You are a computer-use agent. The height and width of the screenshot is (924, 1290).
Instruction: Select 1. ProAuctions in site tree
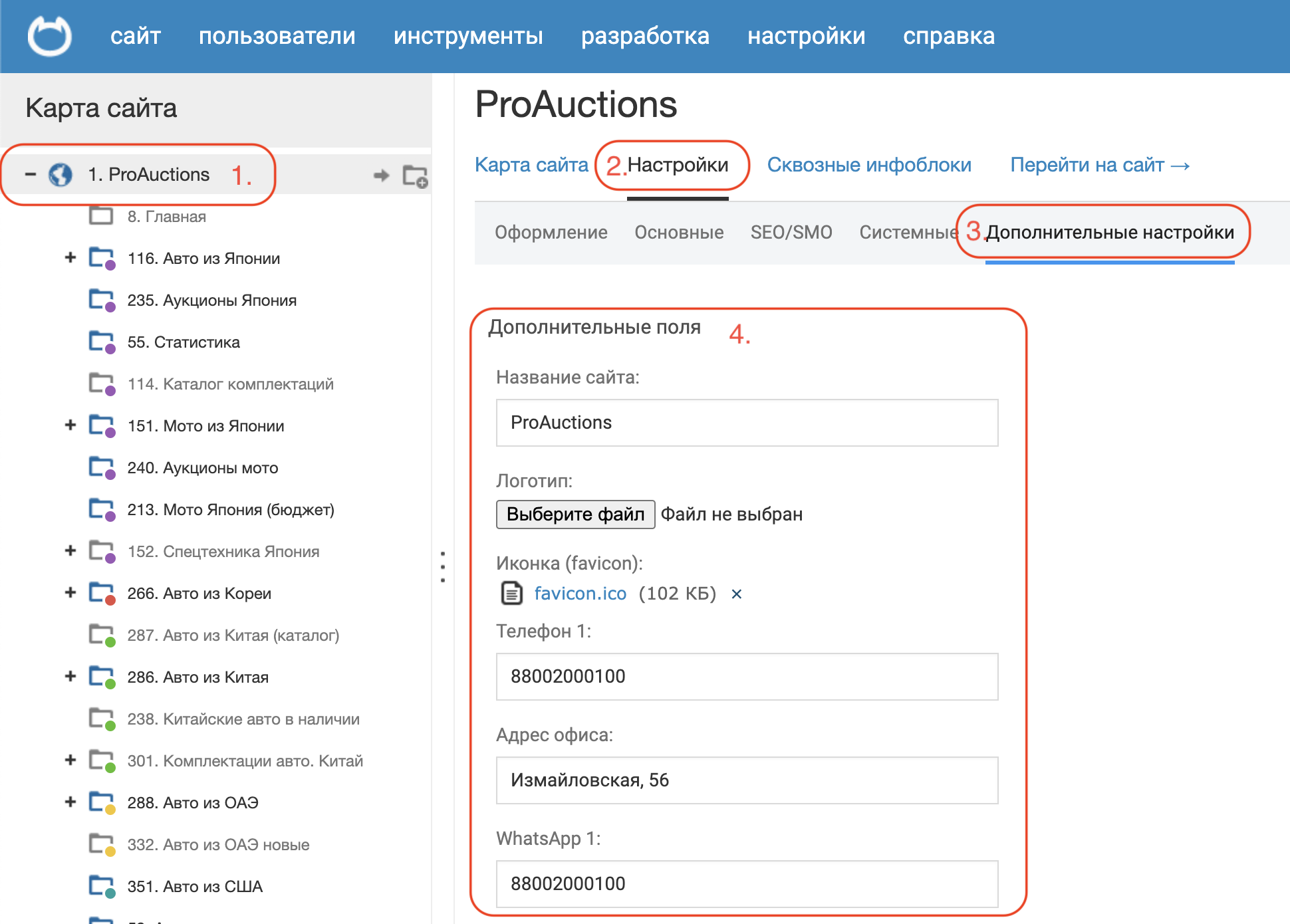tap(149, 175)
